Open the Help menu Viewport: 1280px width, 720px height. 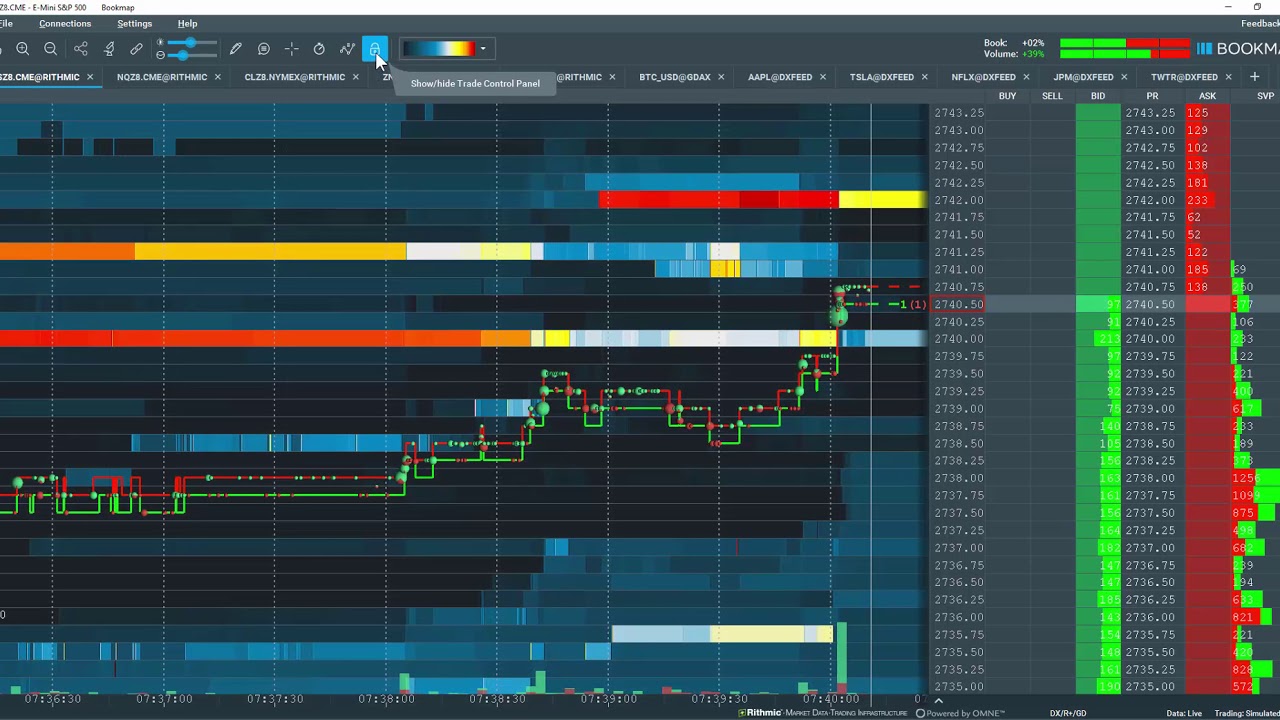187,23
